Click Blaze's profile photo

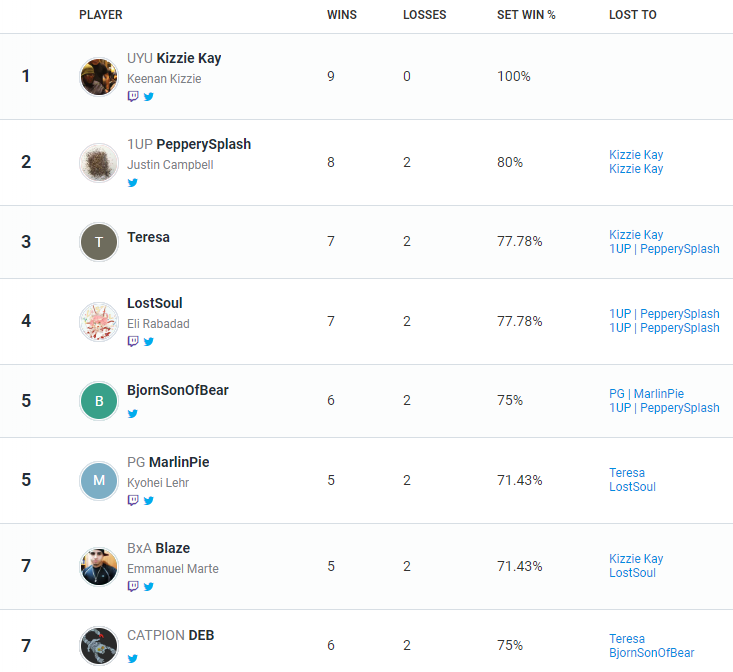tap(99, 566)
